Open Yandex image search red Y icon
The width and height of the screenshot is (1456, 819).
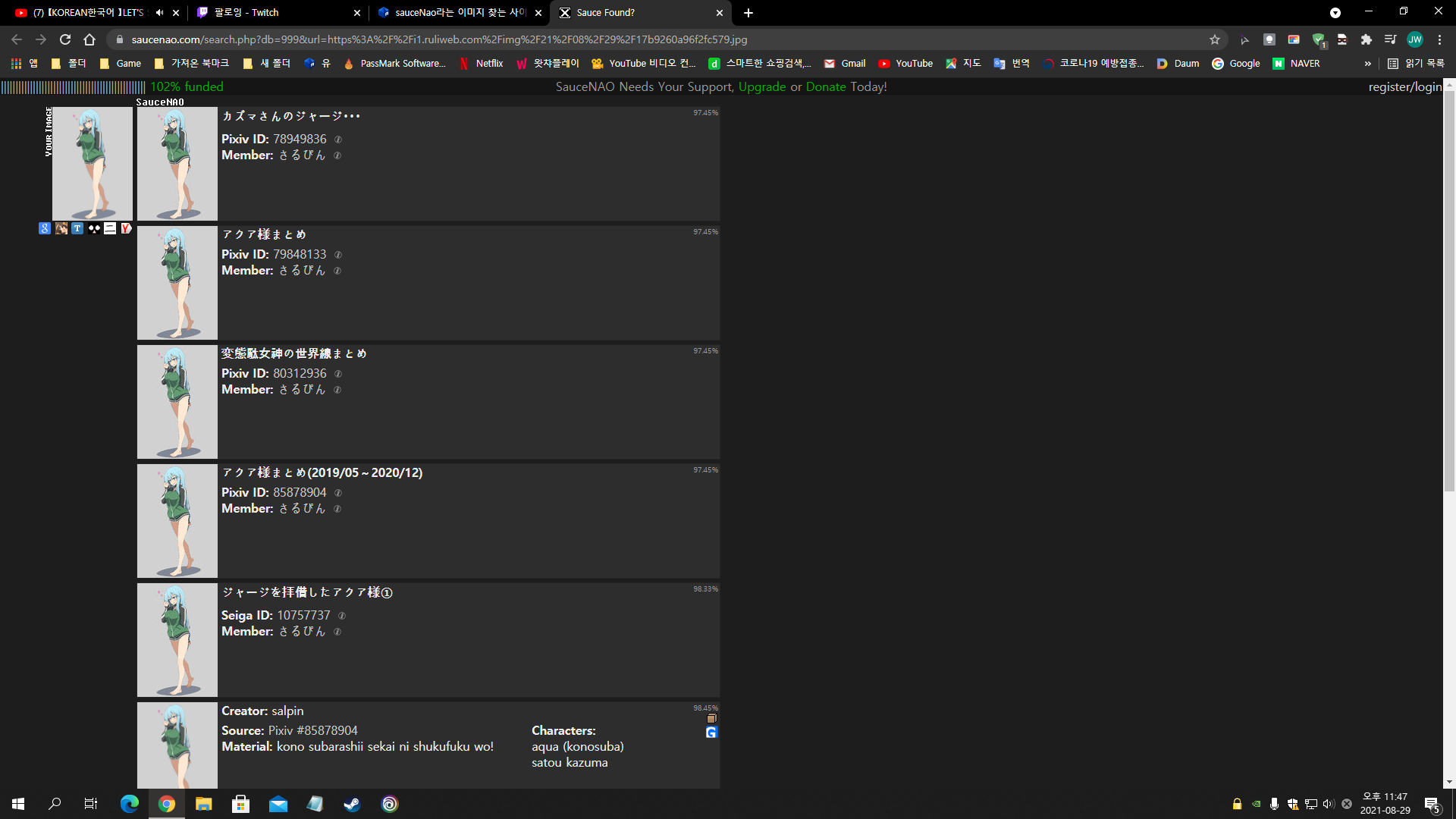[126, 228]
